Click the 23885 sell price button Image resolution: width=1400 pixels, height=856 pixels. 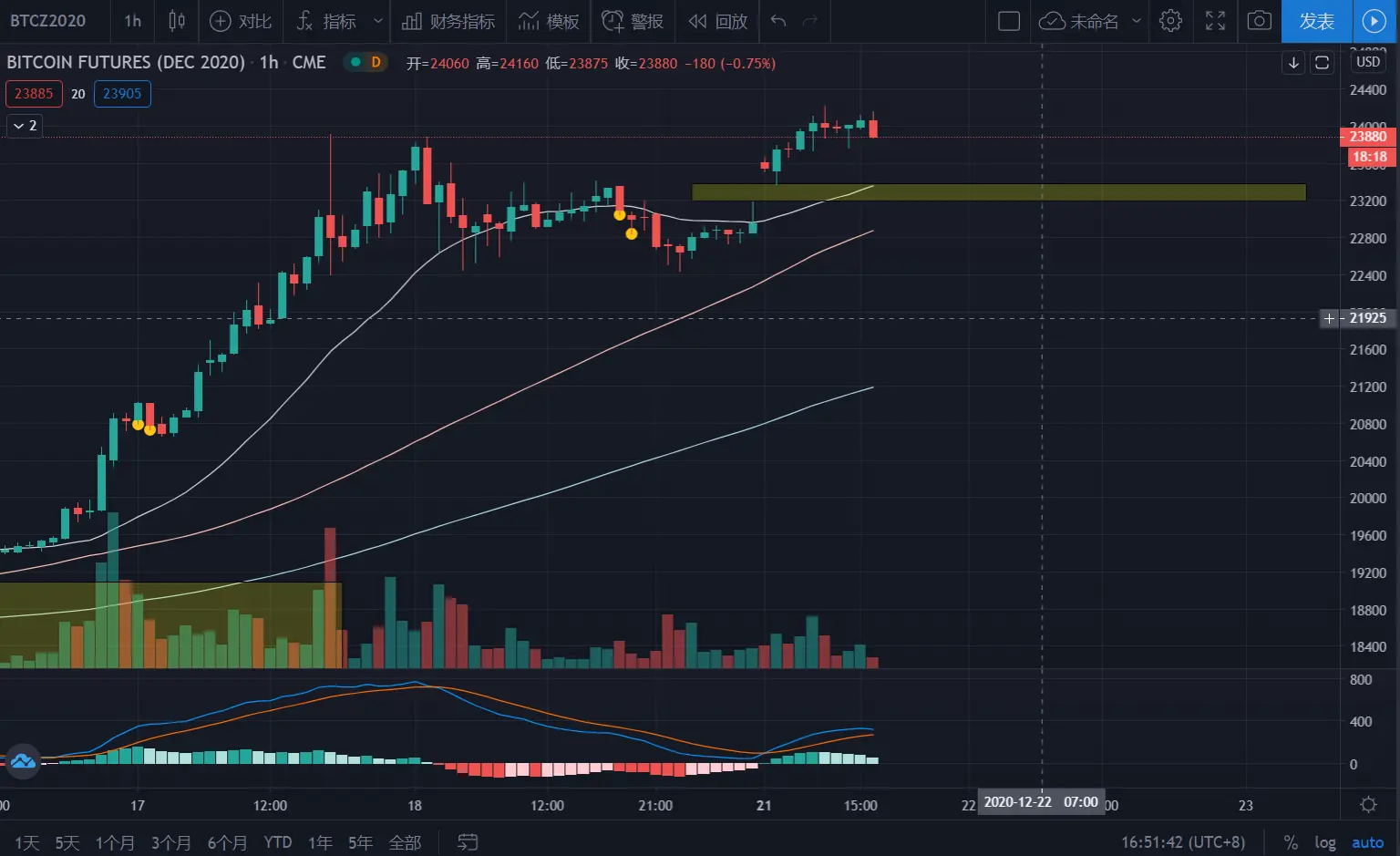pos(34,94)
